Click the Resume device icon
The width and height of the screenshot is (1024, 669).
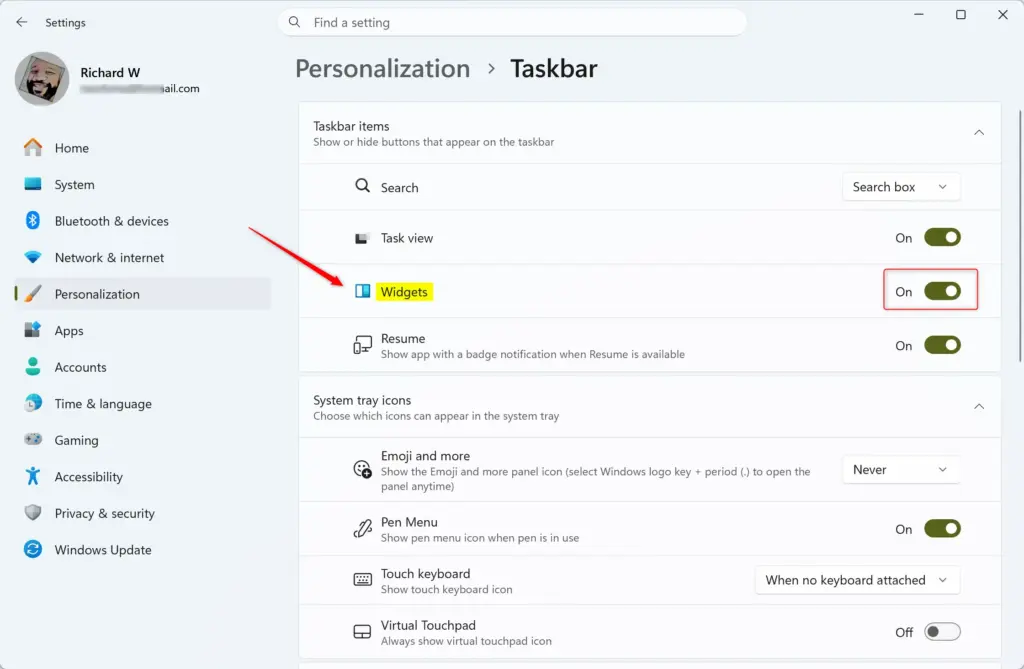362,345
